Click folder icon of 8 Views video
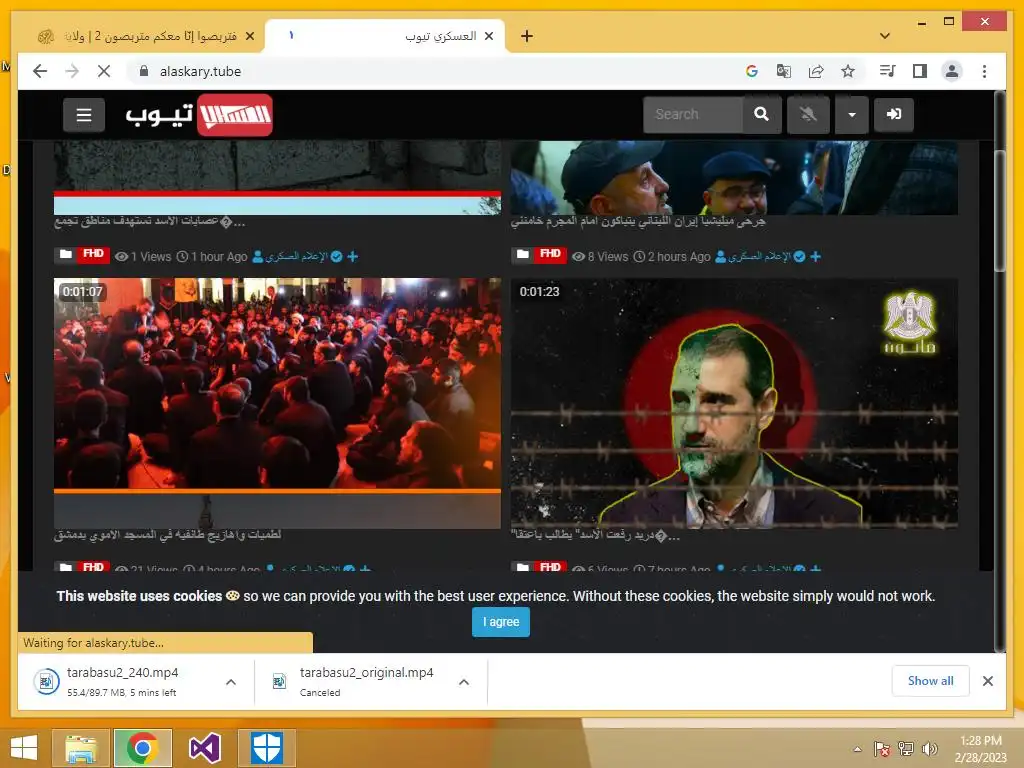The width and height of the screenshot is (1024, 768). pyautogui.click(x=522, y=255)
